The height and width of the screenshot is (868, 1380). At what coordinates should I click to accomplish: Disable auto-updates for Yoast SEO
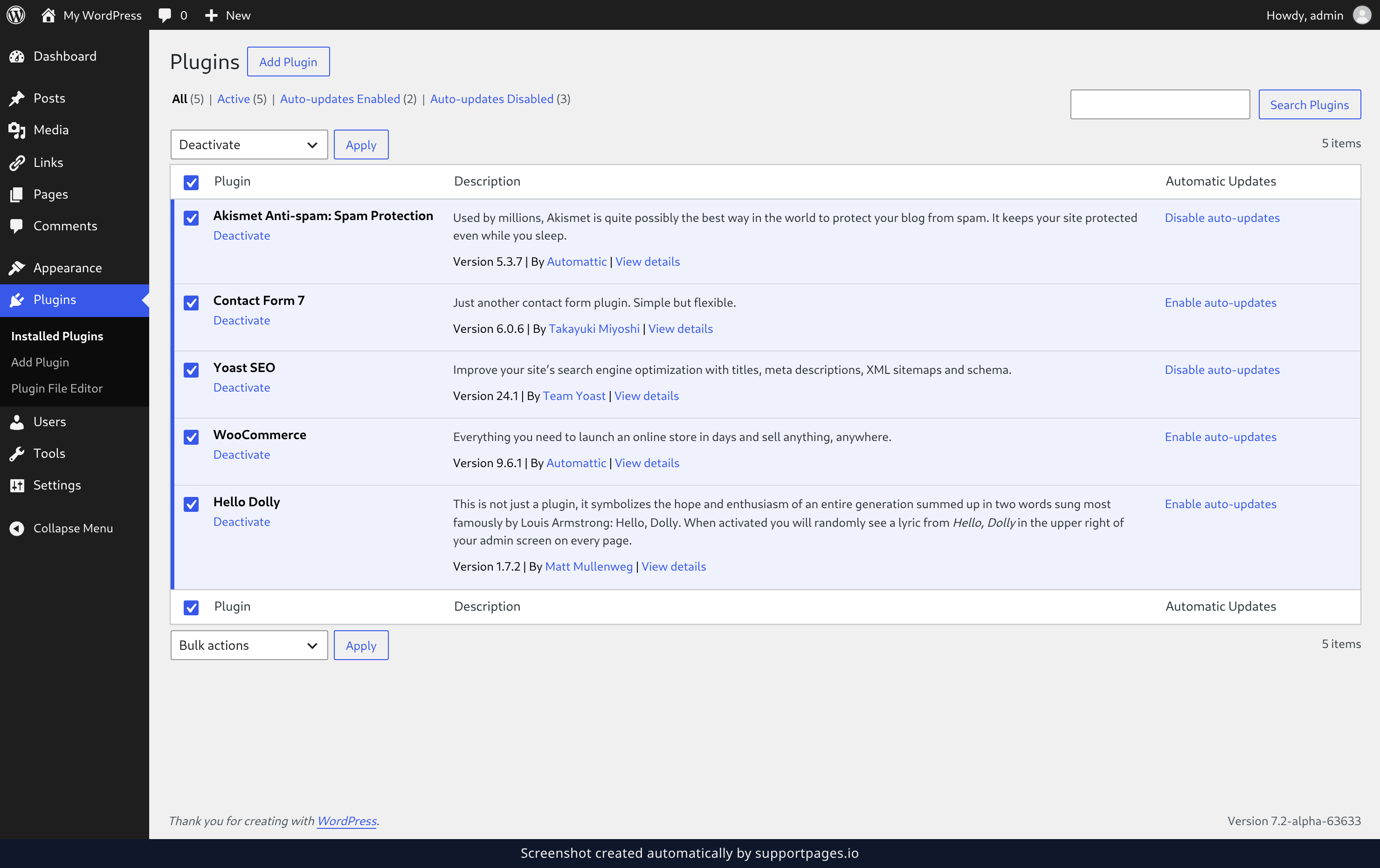pyautogui.click(x=1222, y=370)
